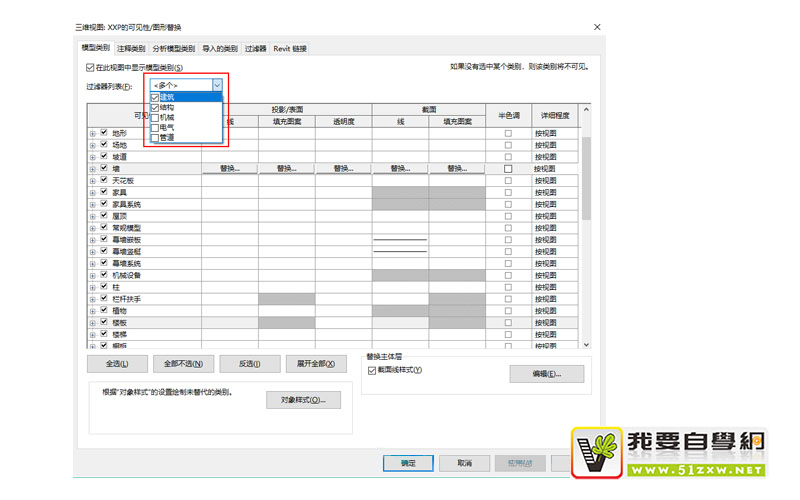Toggle 在此视图中显示模型类别 checkbox

click(x=90, y=68)
